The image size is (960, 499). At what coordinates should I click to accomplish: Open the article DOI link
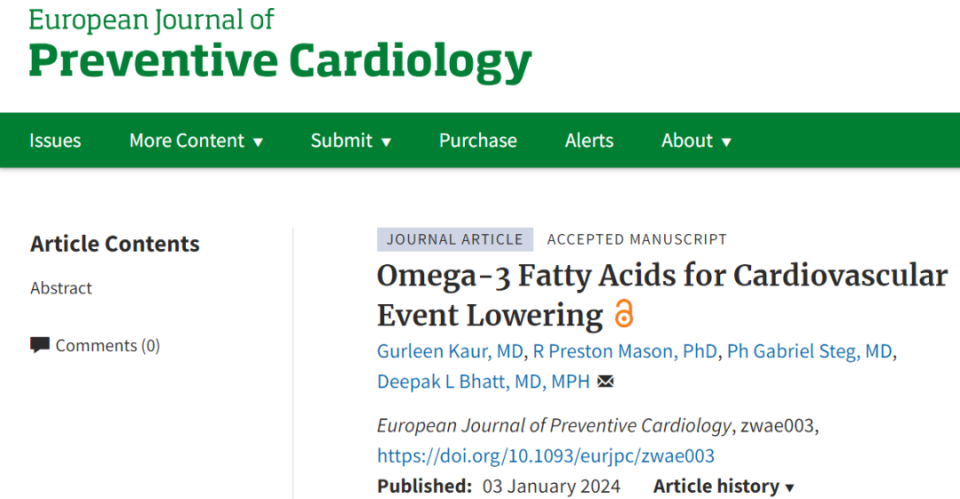click(546, 456)
